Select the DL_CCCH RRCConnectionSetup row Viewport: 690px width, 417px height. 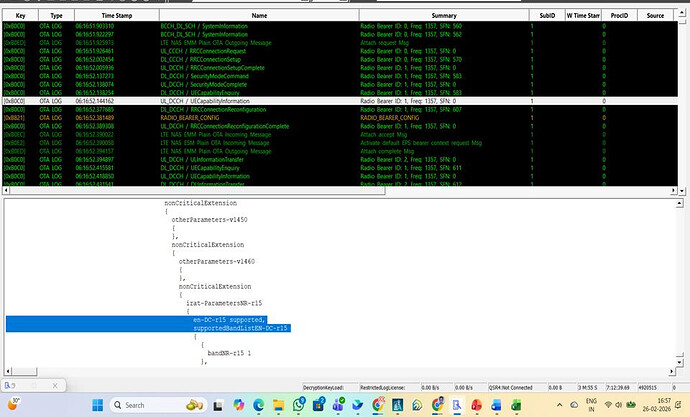coord(340,59)
